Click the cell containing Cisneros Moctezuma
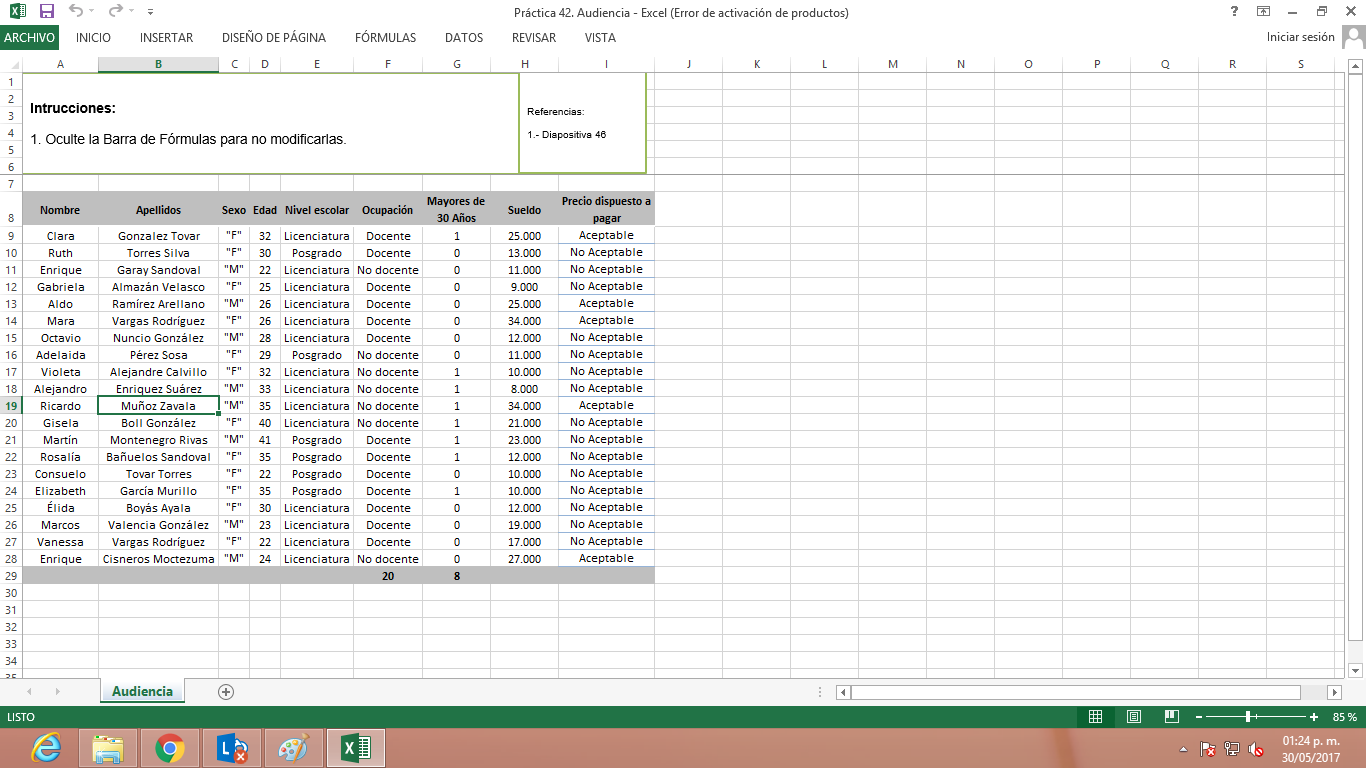This screenshot has width=1366, height=768. (x=158, y=559)
